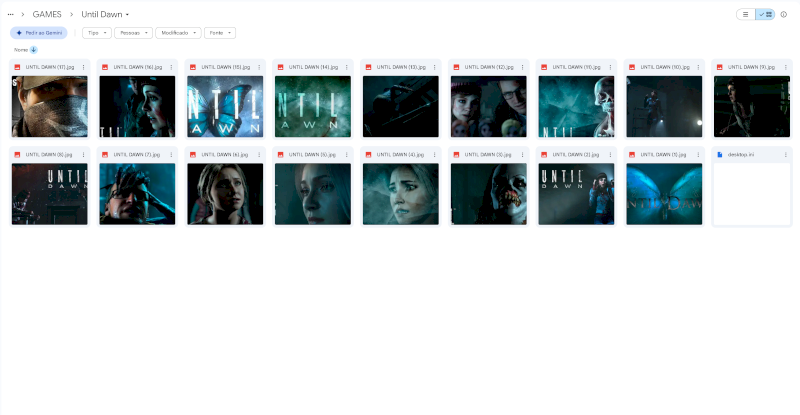This screenshot has height=415, width=800.
Task: Open more options for UNTIL DAWN (13).jpg
Action: [x=435, y=67]
